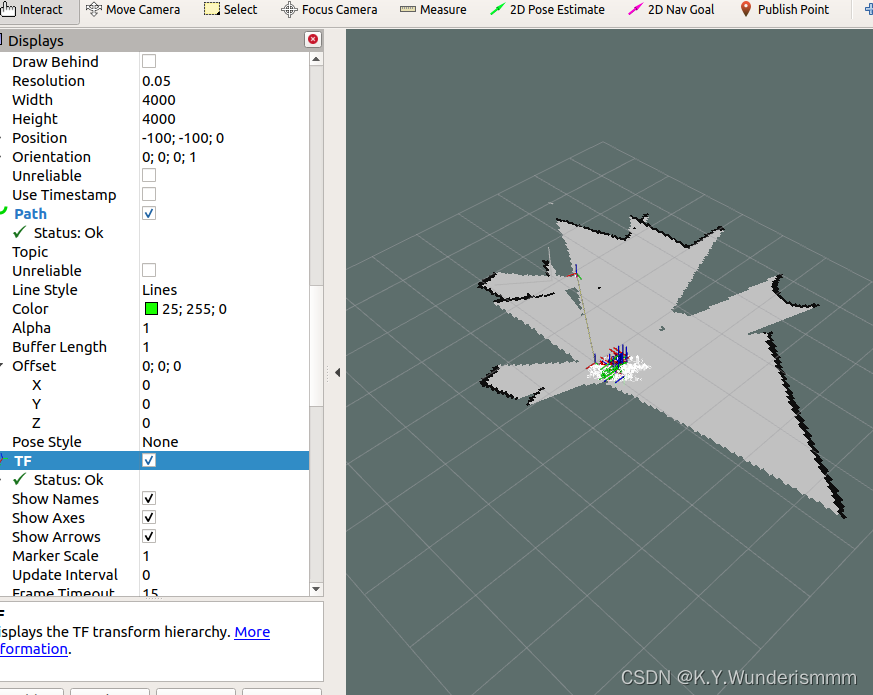Screen dimensions: 873x695
Task: Toggle Unreliable checkbox below Orientation
Action: [x=149, y=175]
